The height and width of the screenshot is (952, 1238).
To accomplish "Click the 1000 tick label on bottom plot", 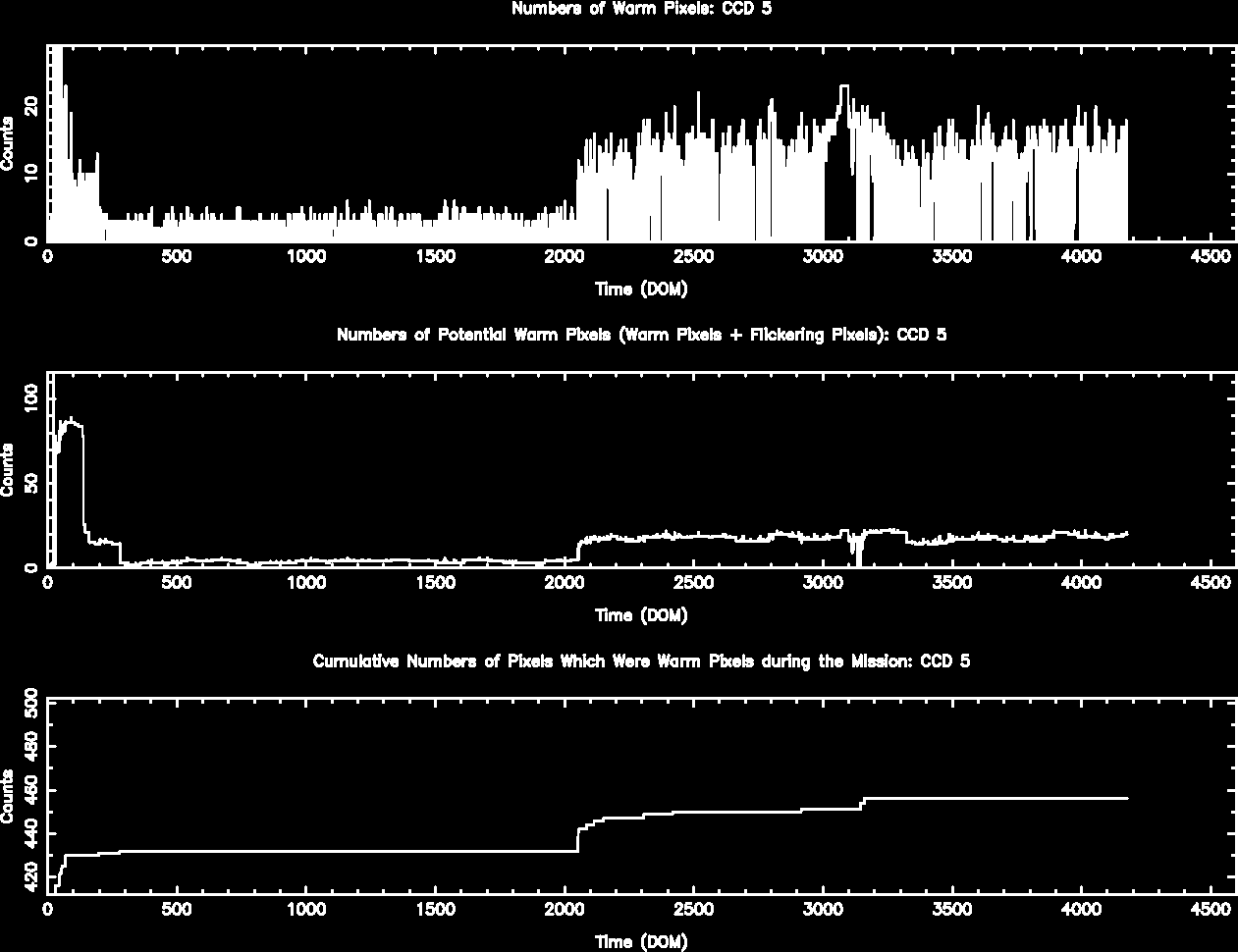I will [x=307, y=910].
